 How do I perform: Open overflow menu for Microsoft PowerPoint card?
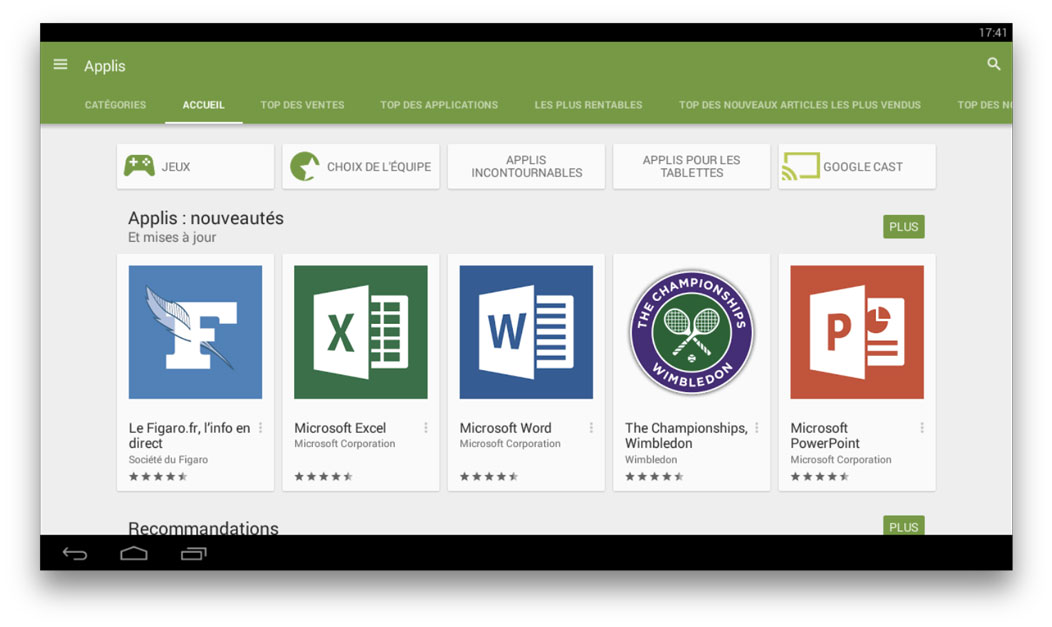[x=922, y=428]
